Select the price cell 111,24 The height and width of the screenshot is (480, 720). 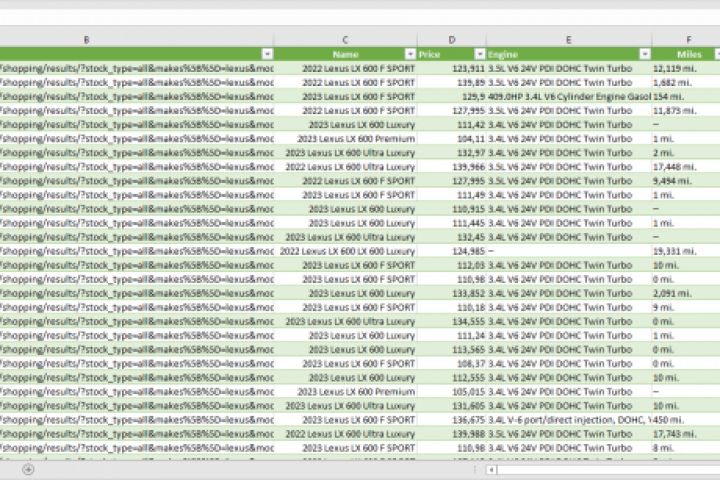point(451,335)
